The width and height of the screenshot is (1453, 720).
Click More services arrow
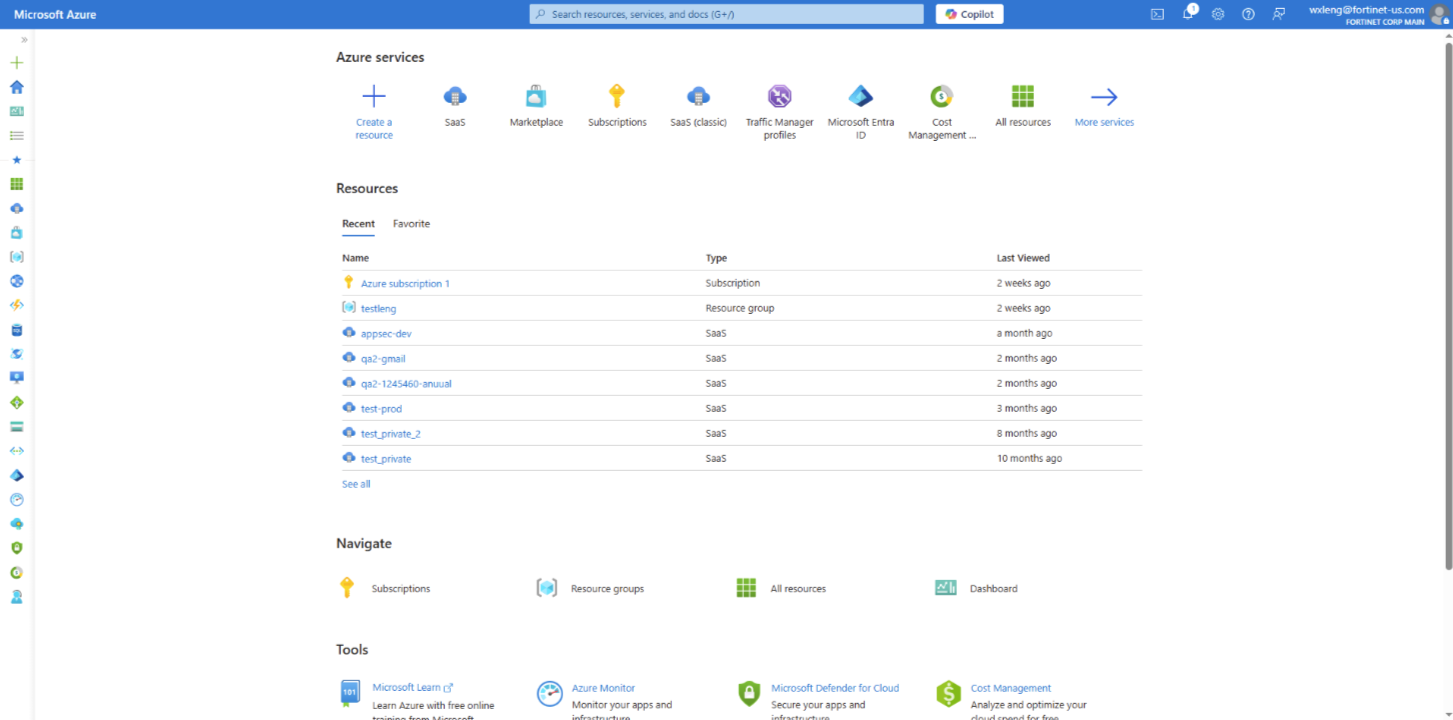[x=1104, y=106]
